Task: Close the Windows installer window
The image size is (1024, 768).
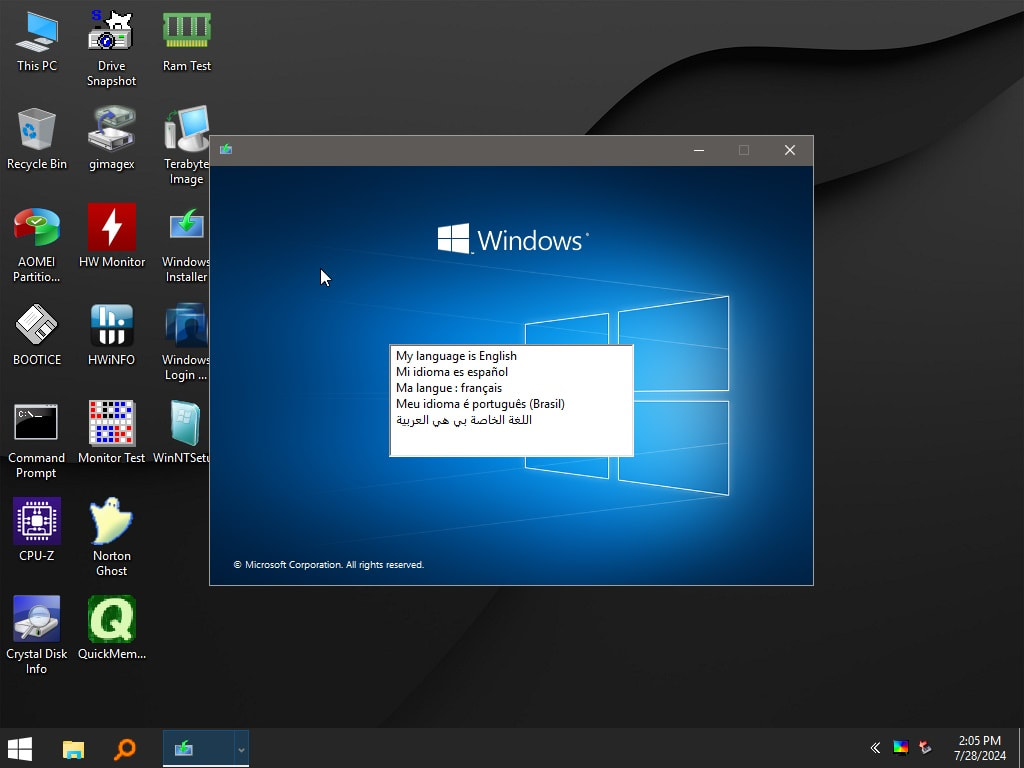Action: click(x=790, y=150)
